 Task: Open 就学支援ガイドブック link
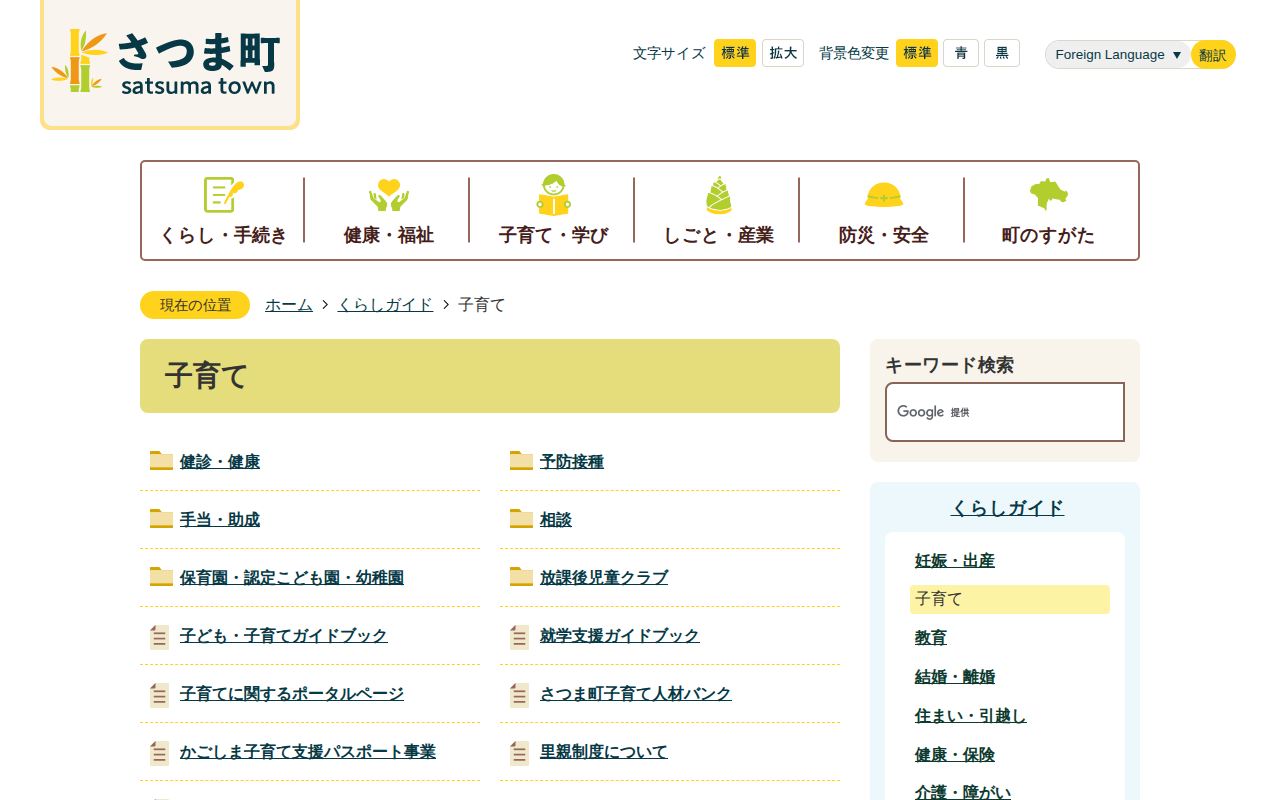point(620,636)
